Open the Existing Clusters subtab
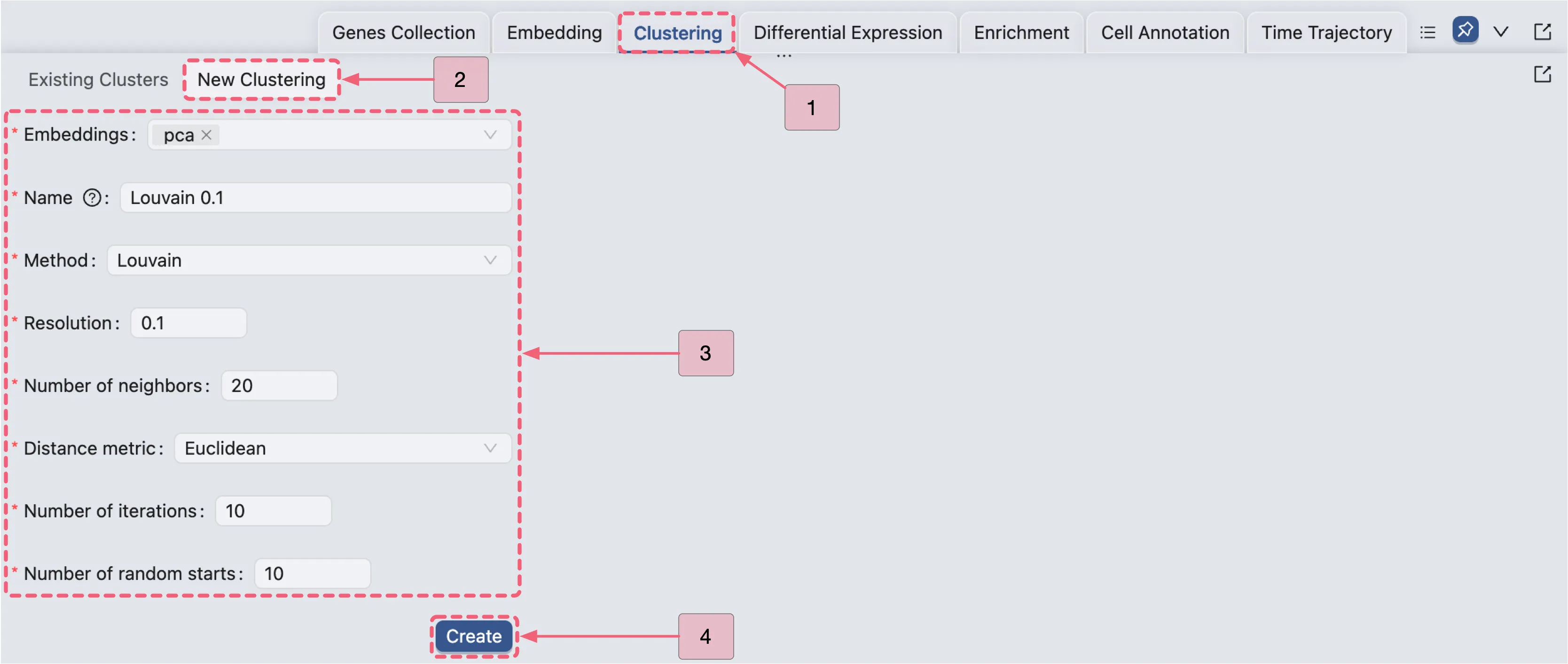This screenshot has width=1568, height=664. tap(98, 80)
